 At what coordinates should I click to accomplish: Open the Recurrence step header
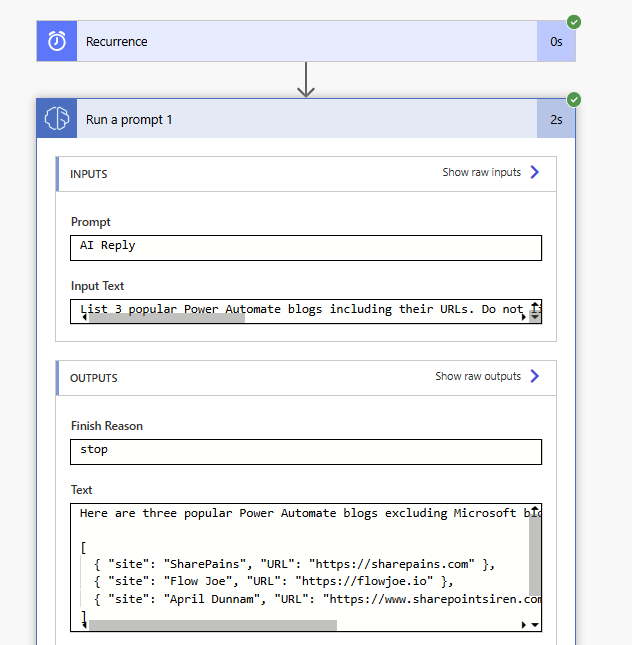click(306, 41)
